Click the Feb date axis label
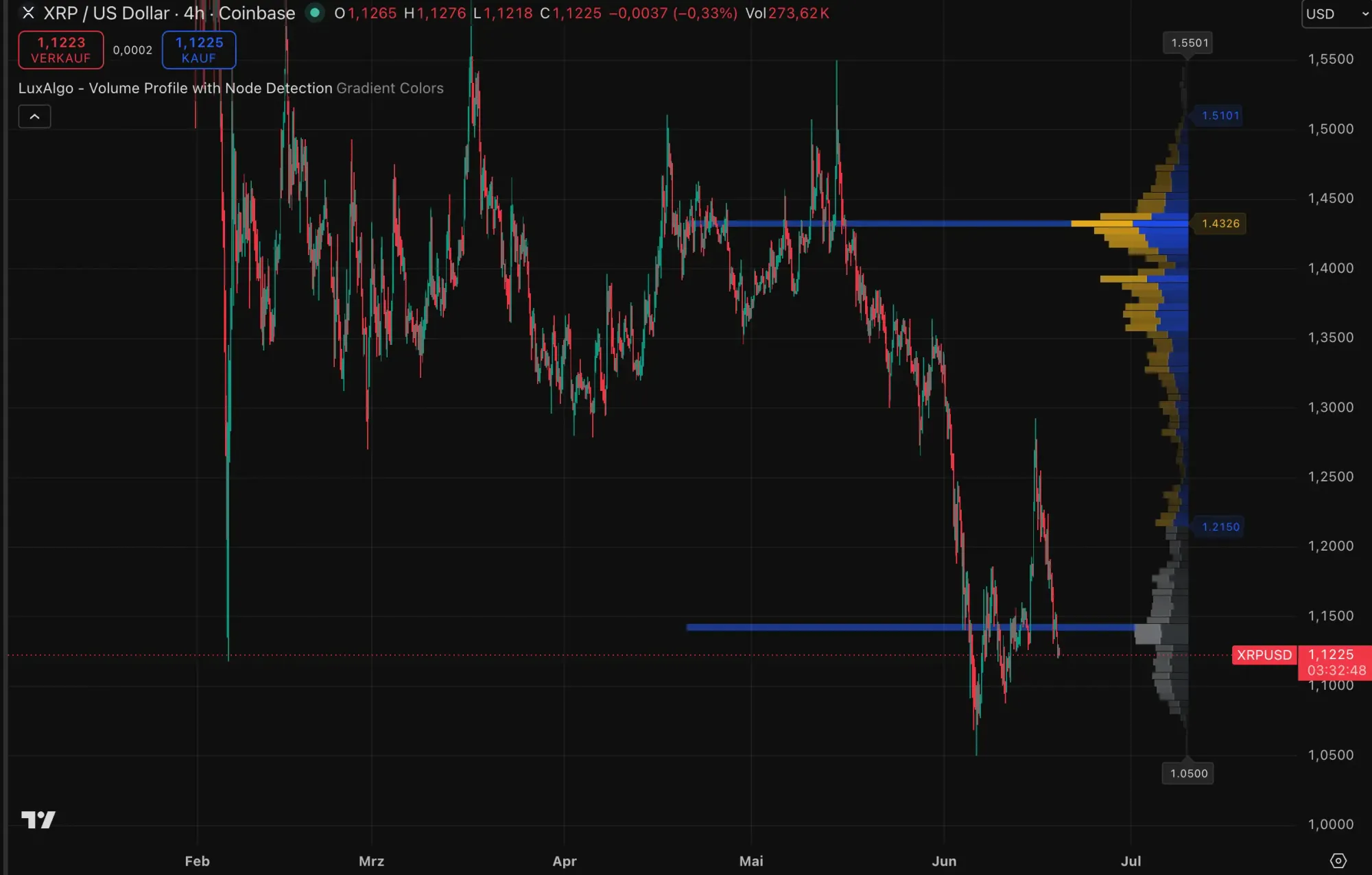The height and width of the screenshot is (875, 1372). pyautogui.click(x=198, y=861)
